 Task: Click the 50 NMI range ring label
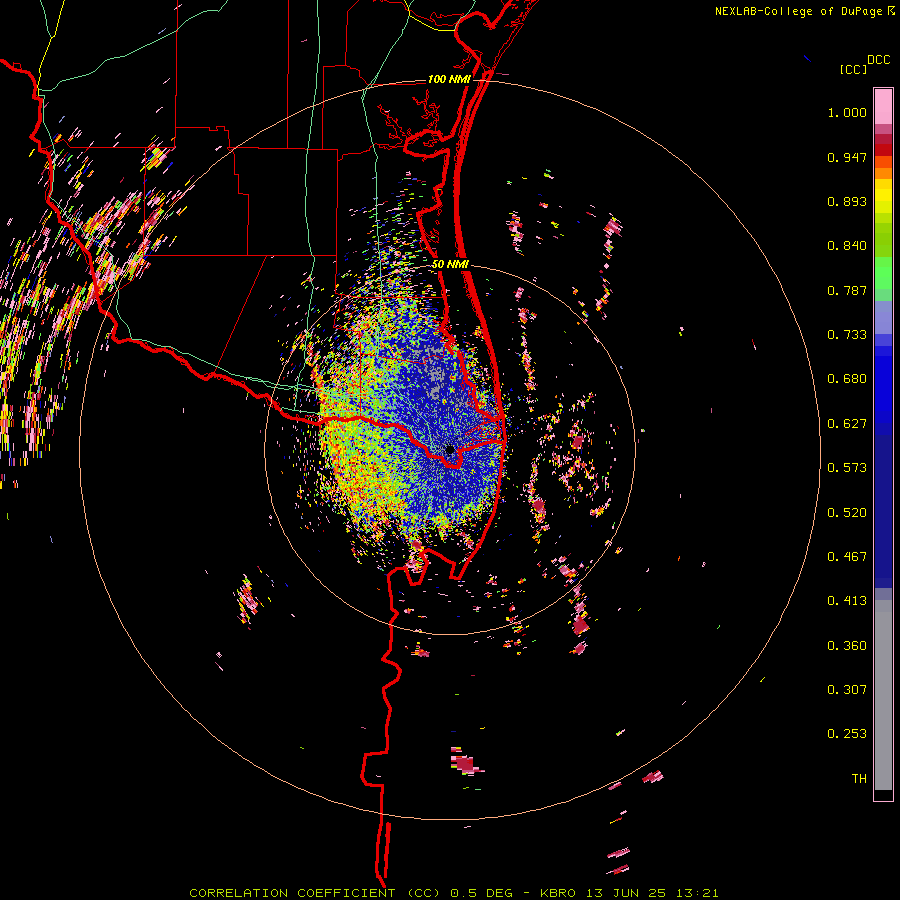pyautogui.click(x=451, y=265)
